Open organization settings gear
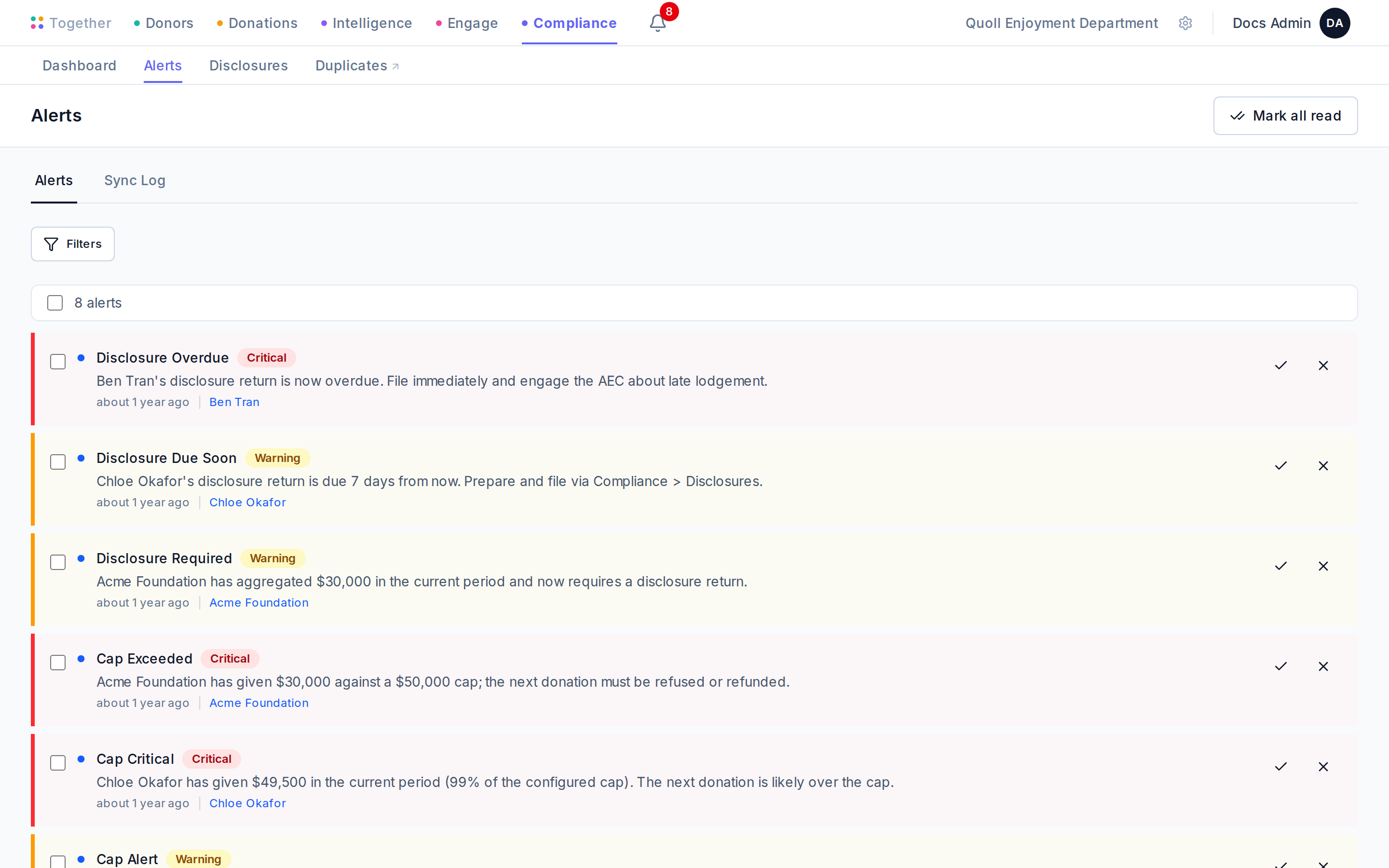 [1185, 23]
